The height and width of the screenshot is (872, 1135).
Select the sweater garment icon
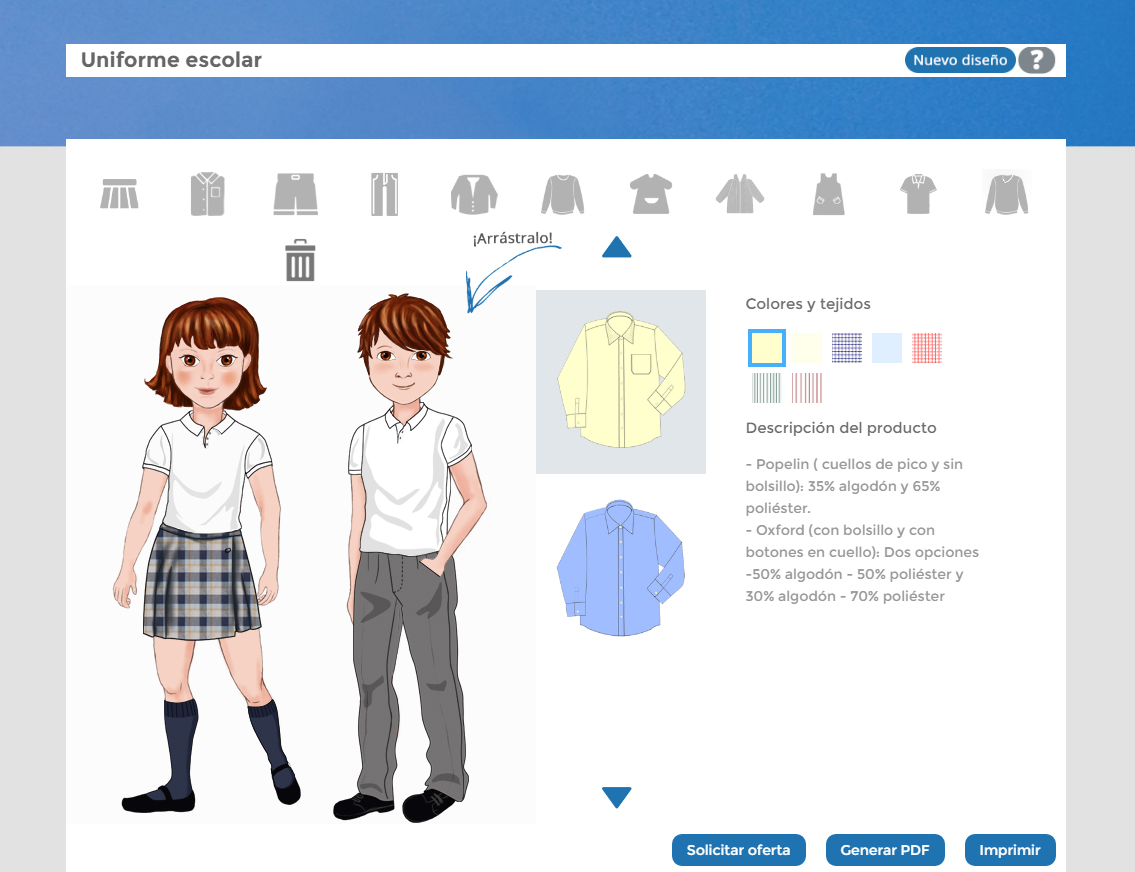pos(561,192)
